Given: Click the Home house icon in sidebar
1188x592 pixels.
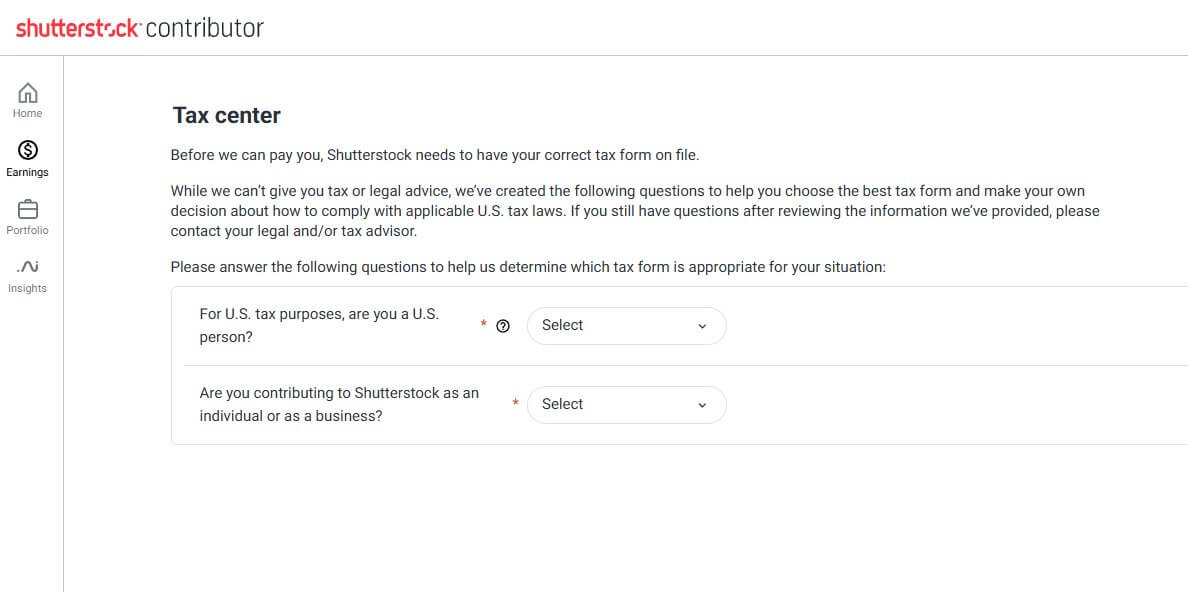Looking at the screenshot, I should click(x=28, y=93).
